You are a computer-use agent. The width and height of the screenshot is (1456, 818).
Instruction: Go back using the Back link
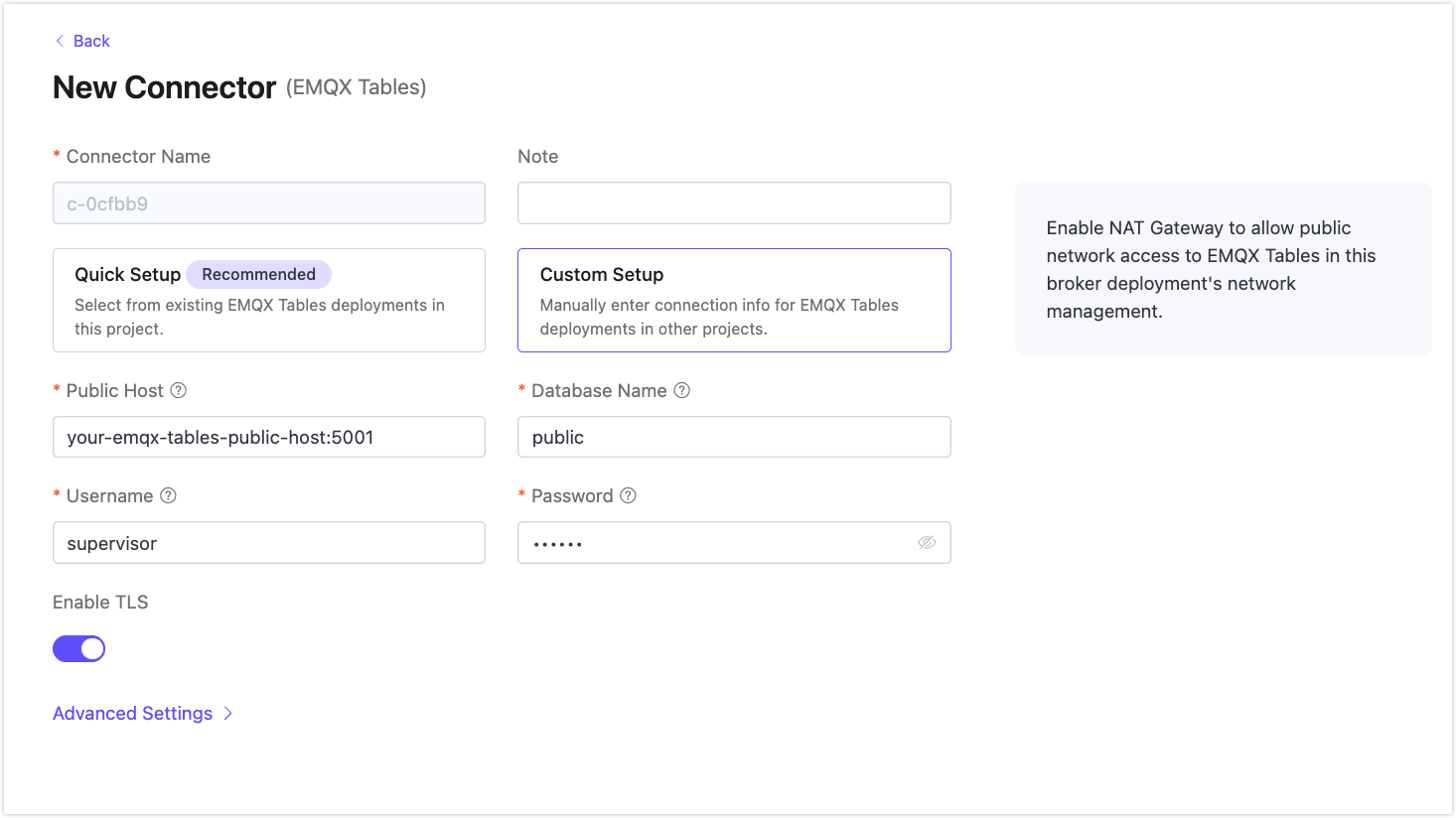point(81,41)
